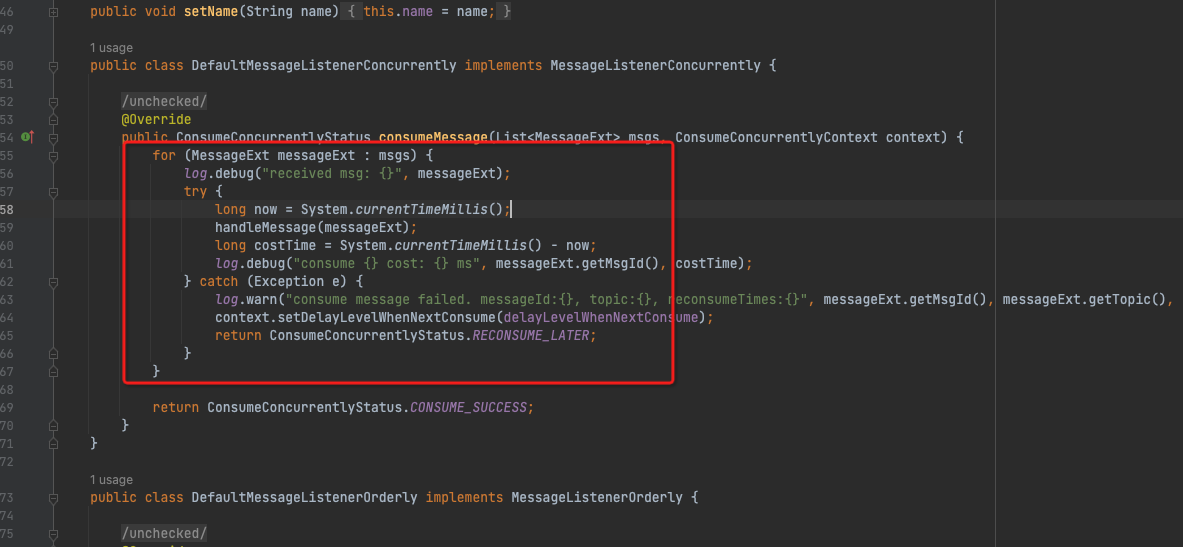Click the setDelayLevelWhenNextConsume method call
The image size is (1183, 547).
pos(386,318)
